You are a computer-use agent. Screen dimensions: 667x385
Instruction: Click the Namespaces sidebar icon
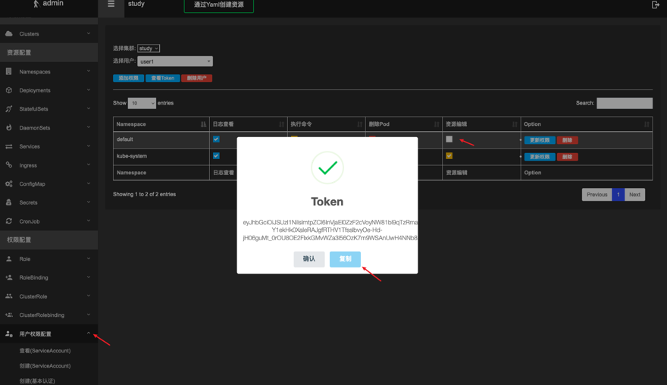(9, 71)
